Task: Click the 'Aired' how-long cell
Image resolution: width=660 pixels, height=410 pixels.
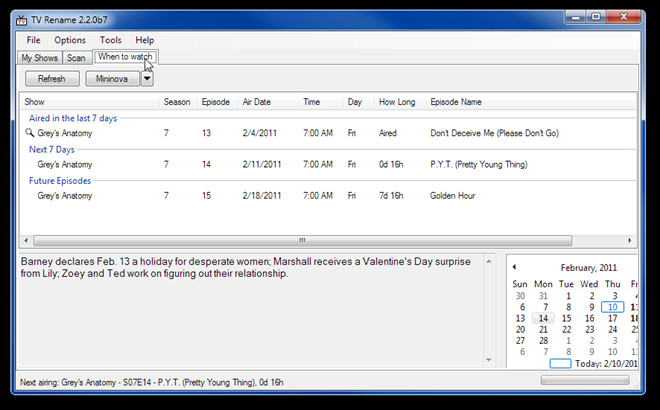Action: 388,133
